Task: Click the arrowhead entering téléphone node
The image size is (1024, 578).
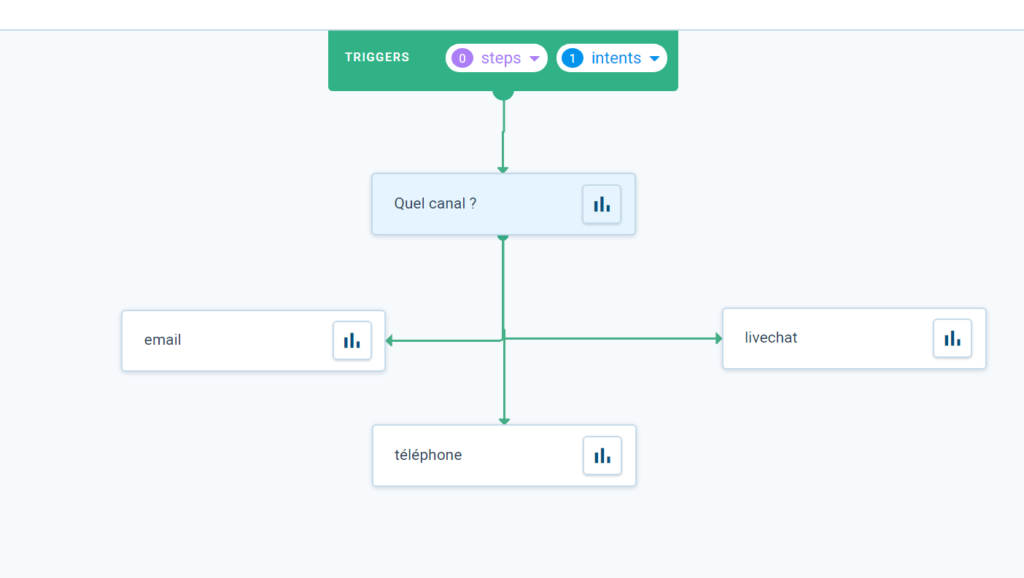Action: 504,421
